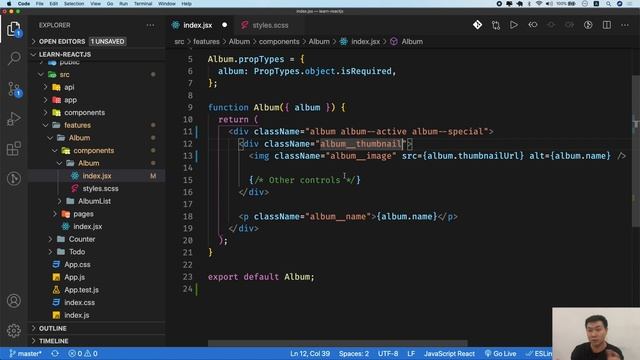
Task: Go to previous change arrow icon
Action: tap(533, 25)
